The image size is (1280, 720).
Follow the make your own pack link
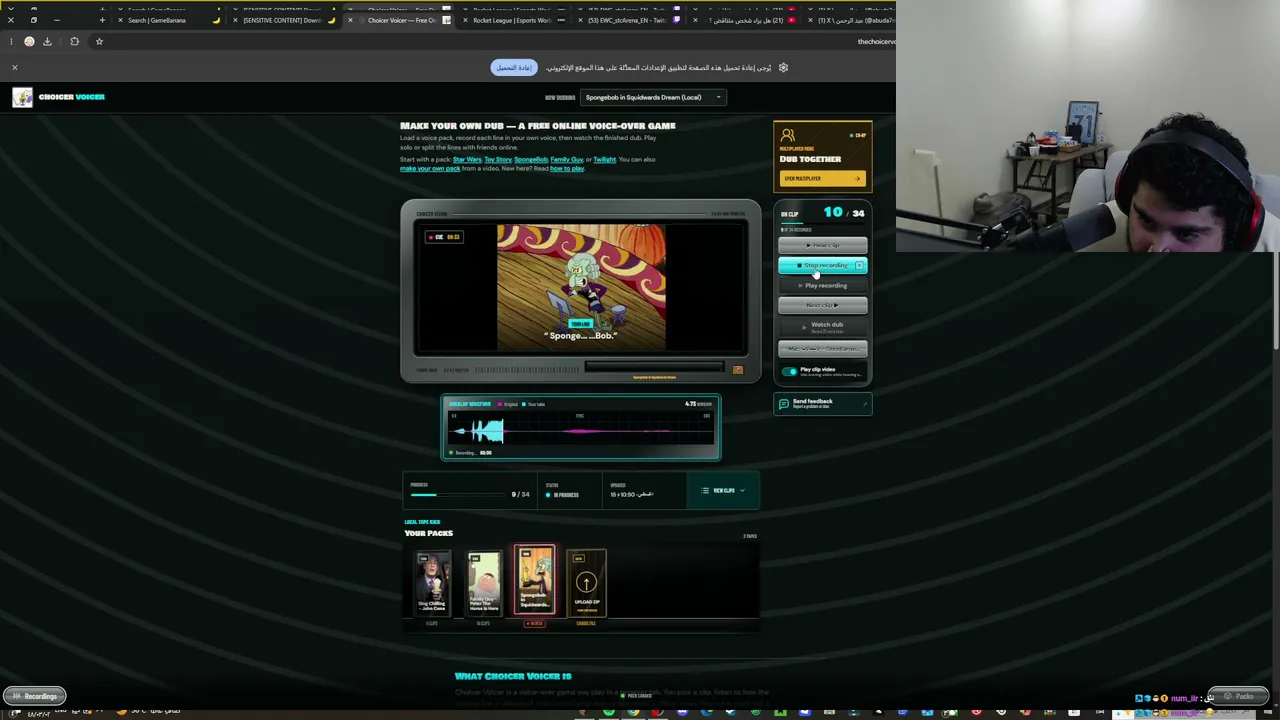[x=430, y=169]
